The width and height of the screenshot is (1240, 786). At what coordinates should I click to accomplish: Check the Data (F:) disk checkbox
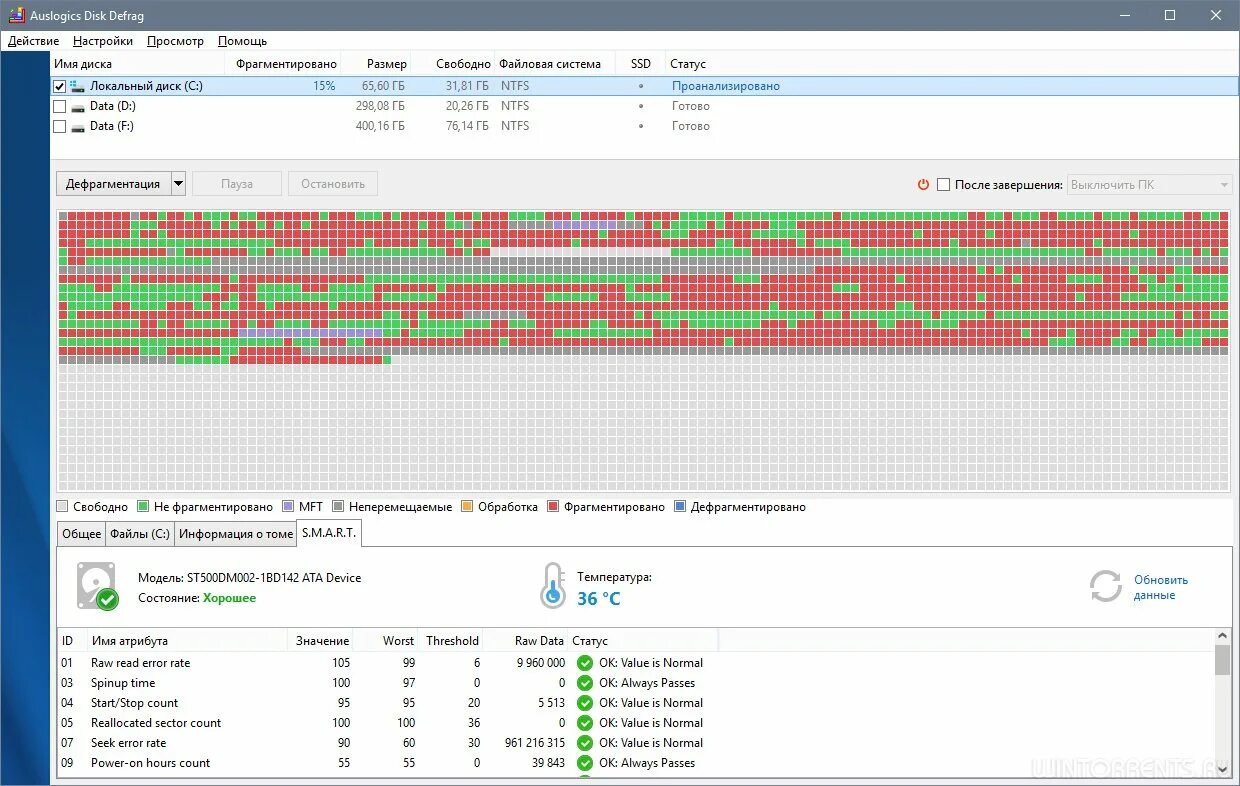(59, 126)
